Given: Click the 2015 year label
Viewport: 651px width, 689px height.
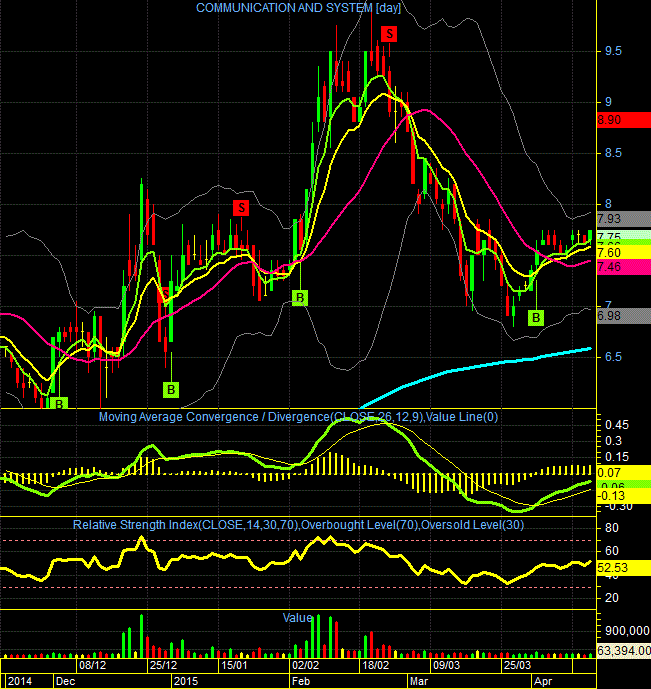Looking at the screenshot, I should click(186, 681).
